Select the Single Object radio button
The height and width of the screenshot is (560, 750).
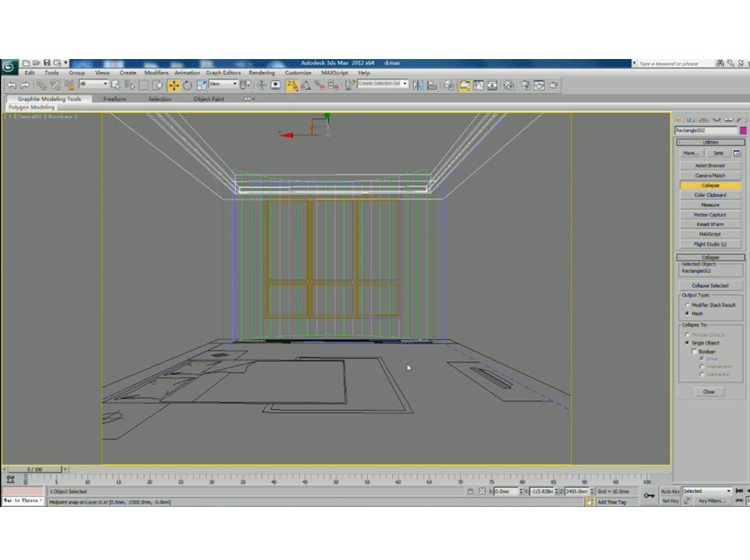(x=687, y=343)
